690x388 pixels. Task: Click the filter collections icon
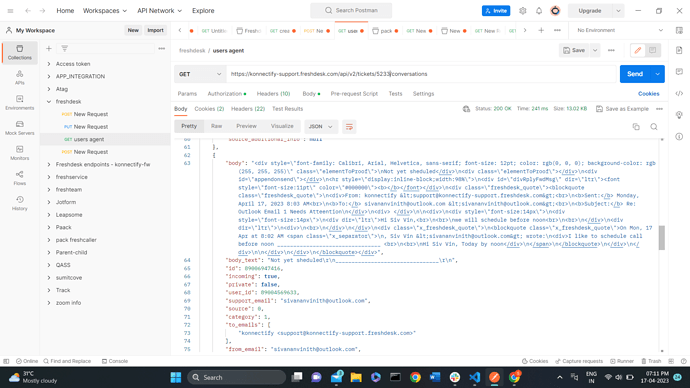65,48
